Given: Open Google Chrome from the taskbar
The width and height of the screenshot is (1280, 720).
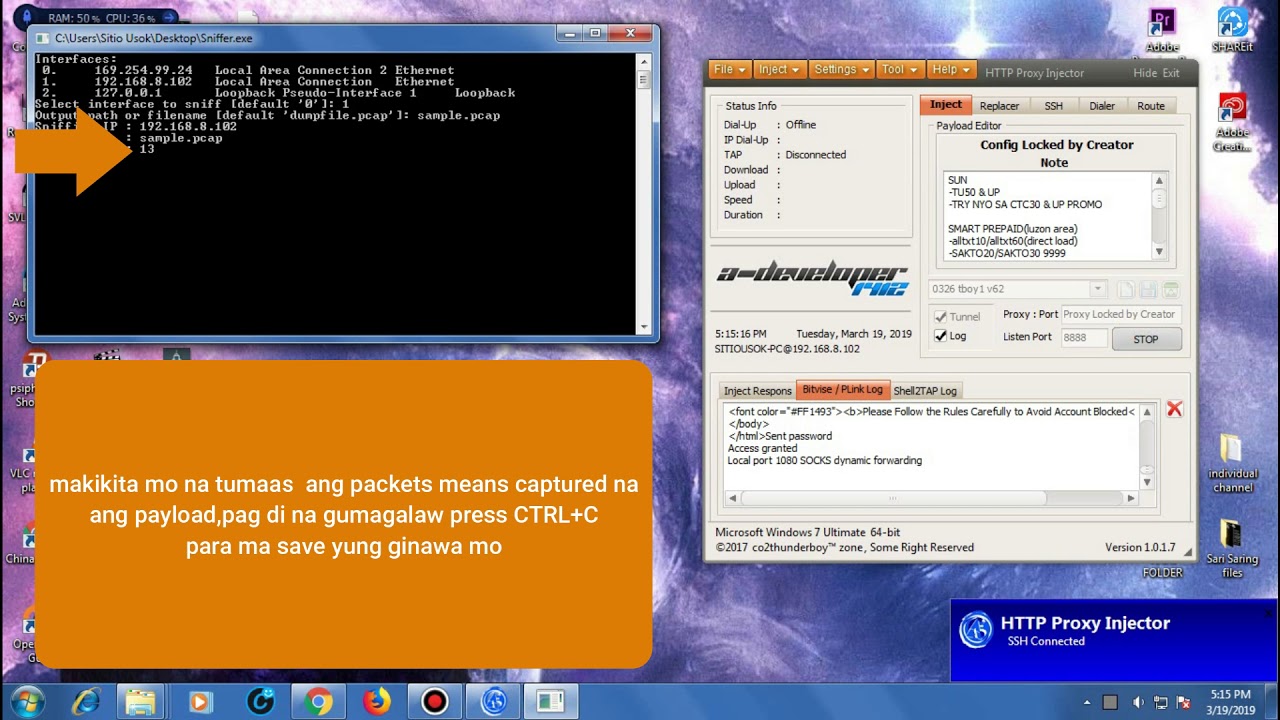Looking at the screenshot, I should [318, 702].
